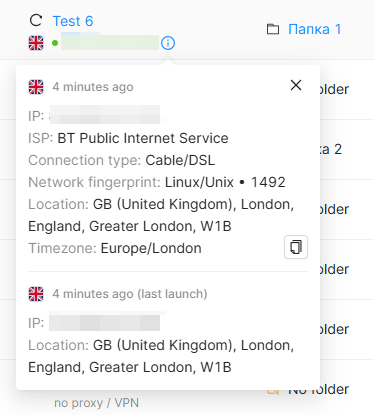Screen dimensions: 374x415
Task: Click the no proxy / VPN label
Action: click(x=96, y=403)
